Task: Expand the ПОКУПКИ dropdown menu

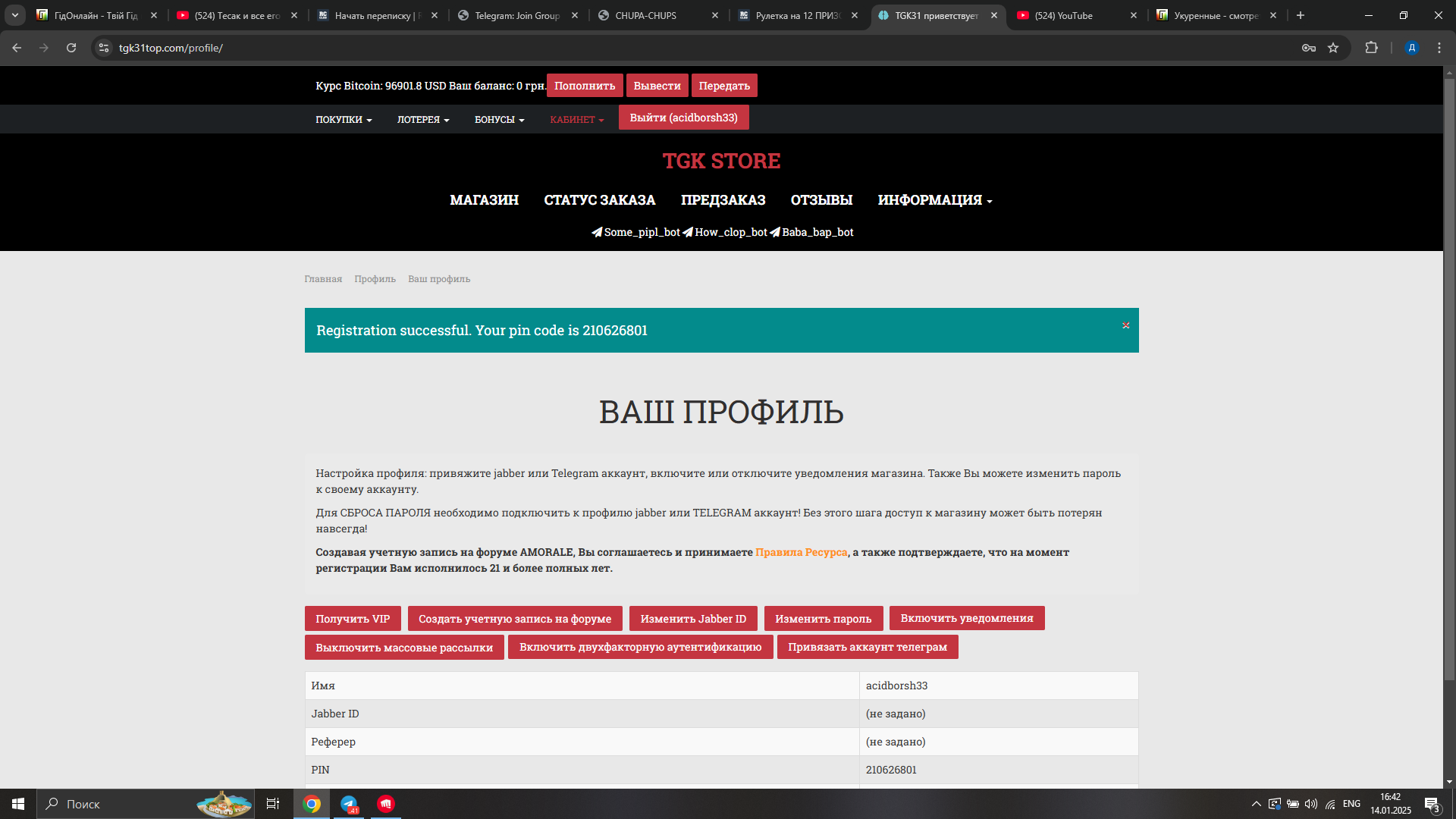Action: point(344,120)
